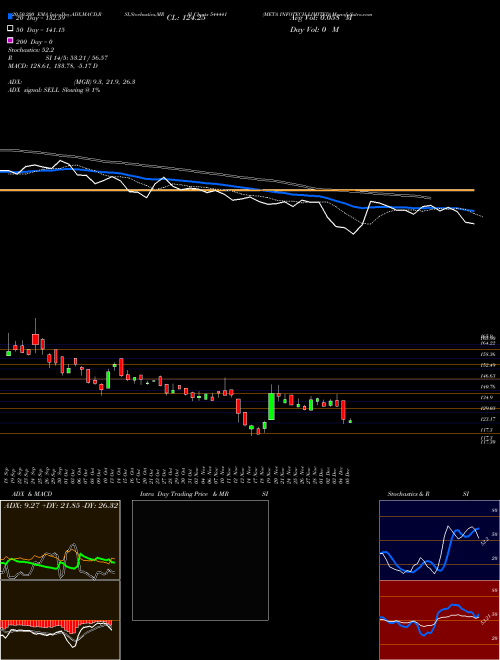
Task: Click the 'ADX signal: SELL Slowing @ 1%' text
Action: pos(54,90)
